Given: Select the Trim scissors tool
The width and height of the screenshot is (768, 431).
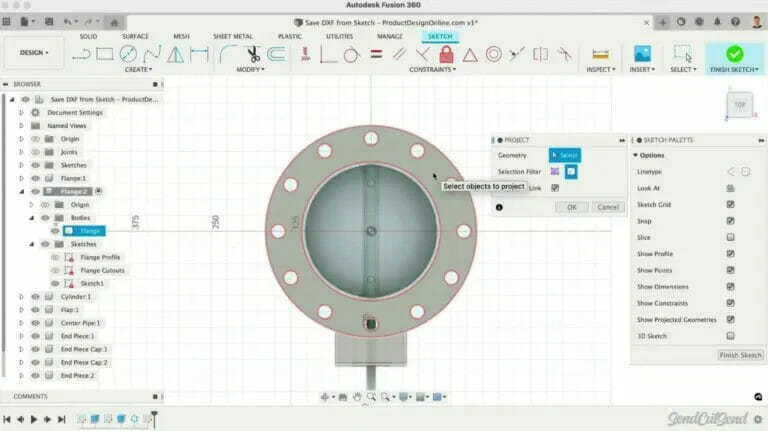Looking at the screenshot, I should click(252, 54).
